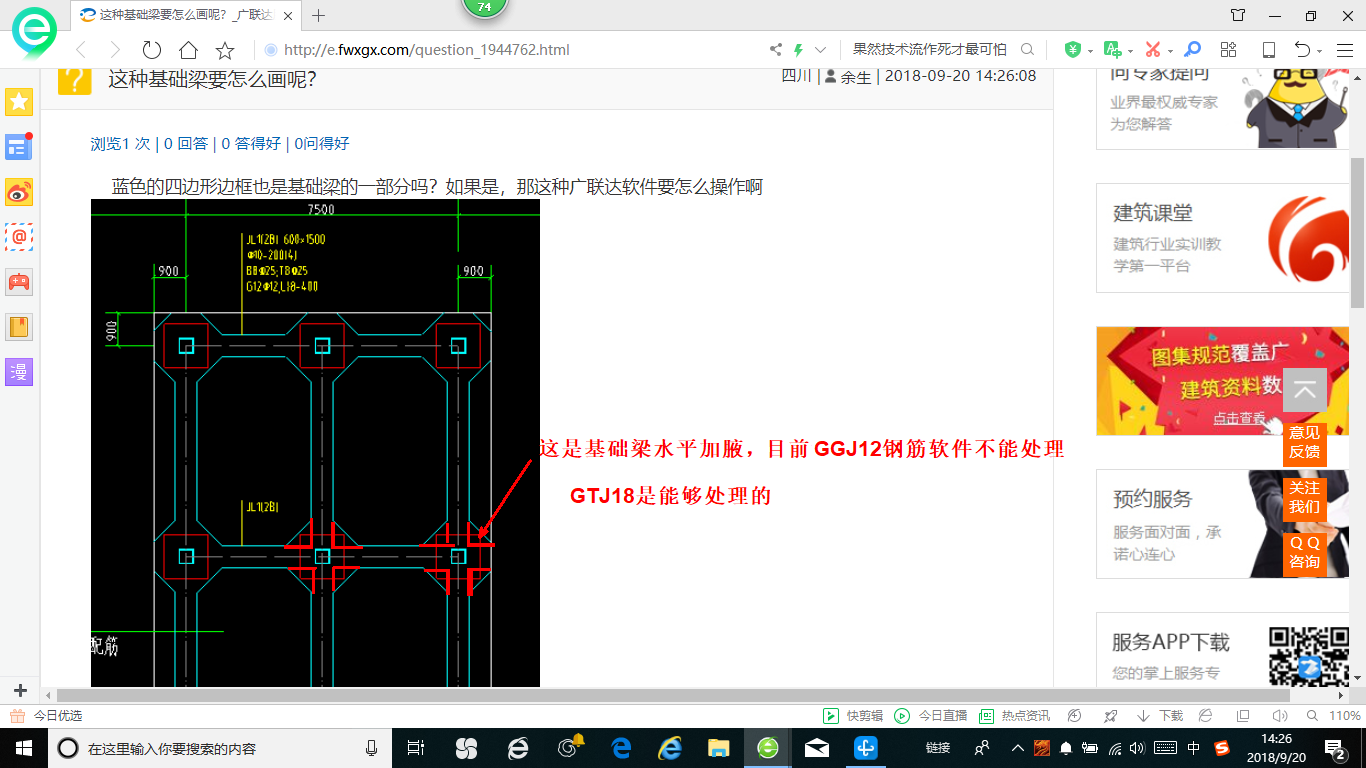Open the green translate tool icon
Image resolution: width=1366 pixels, height=768 pixels.
1112,49
